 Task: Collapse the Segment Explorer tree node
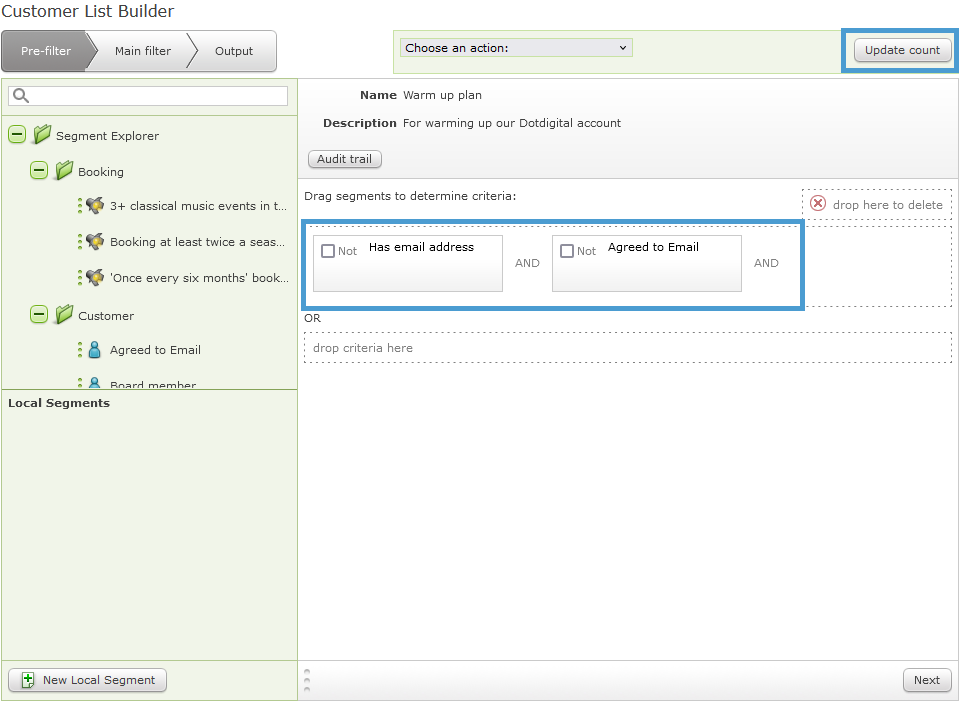pyautogui.click(x=17, y=135)
